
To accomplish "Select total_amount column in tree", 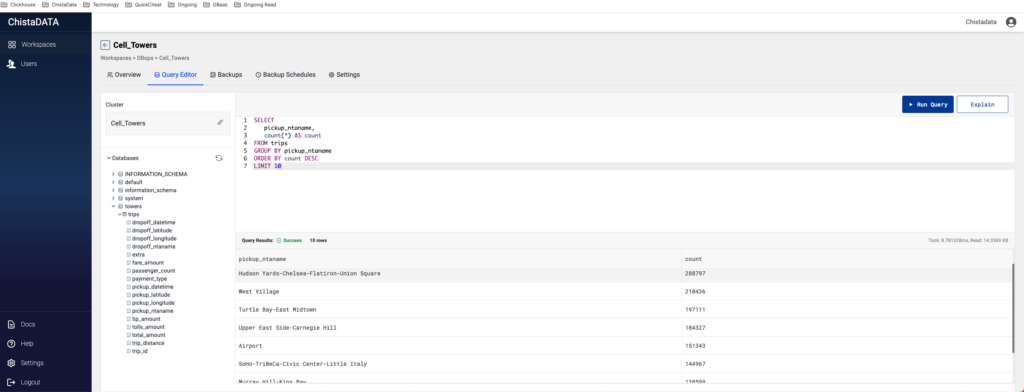I will point(148,335).
